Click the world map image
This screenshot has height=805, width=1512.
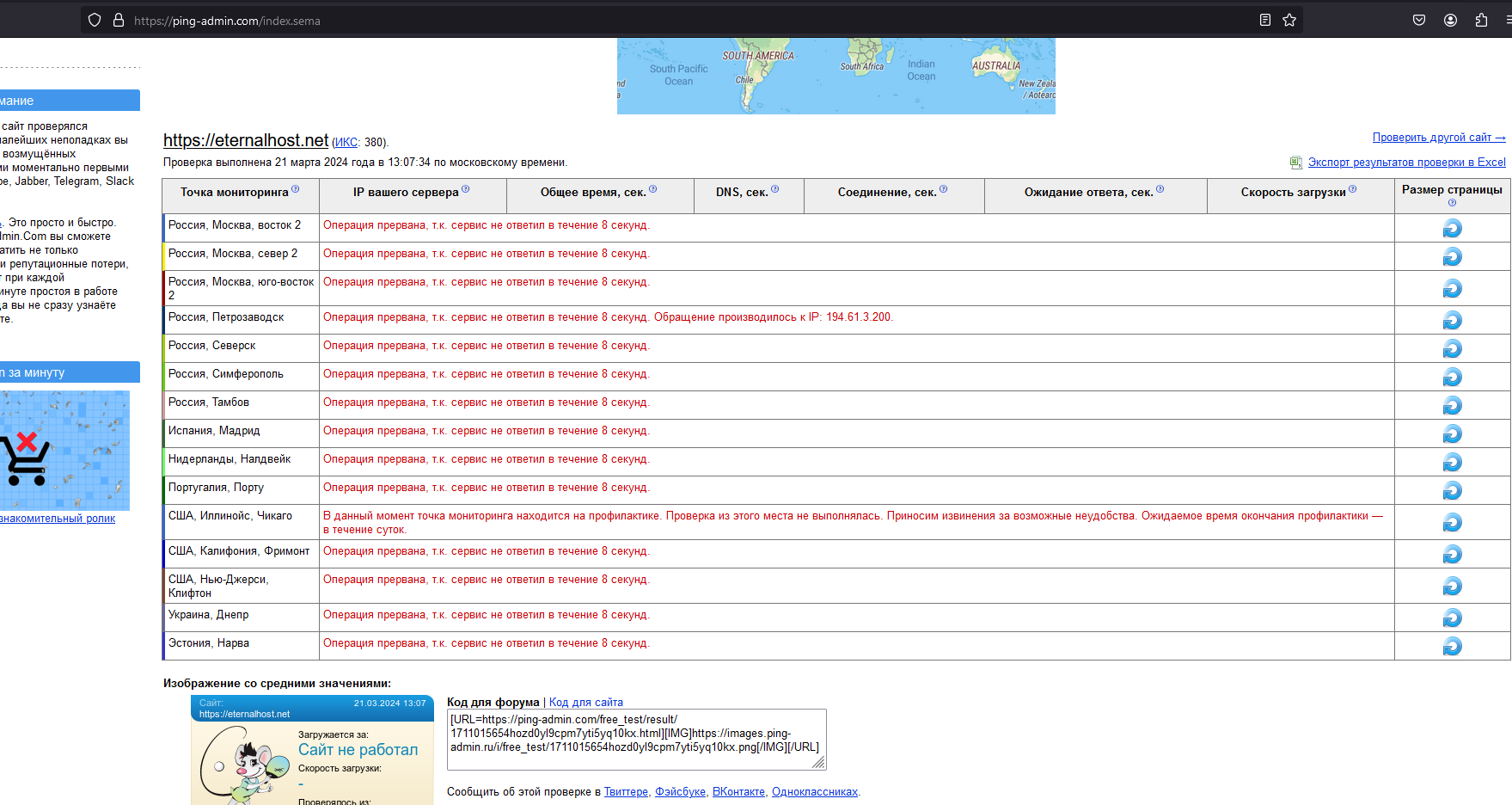click(836, 76)
